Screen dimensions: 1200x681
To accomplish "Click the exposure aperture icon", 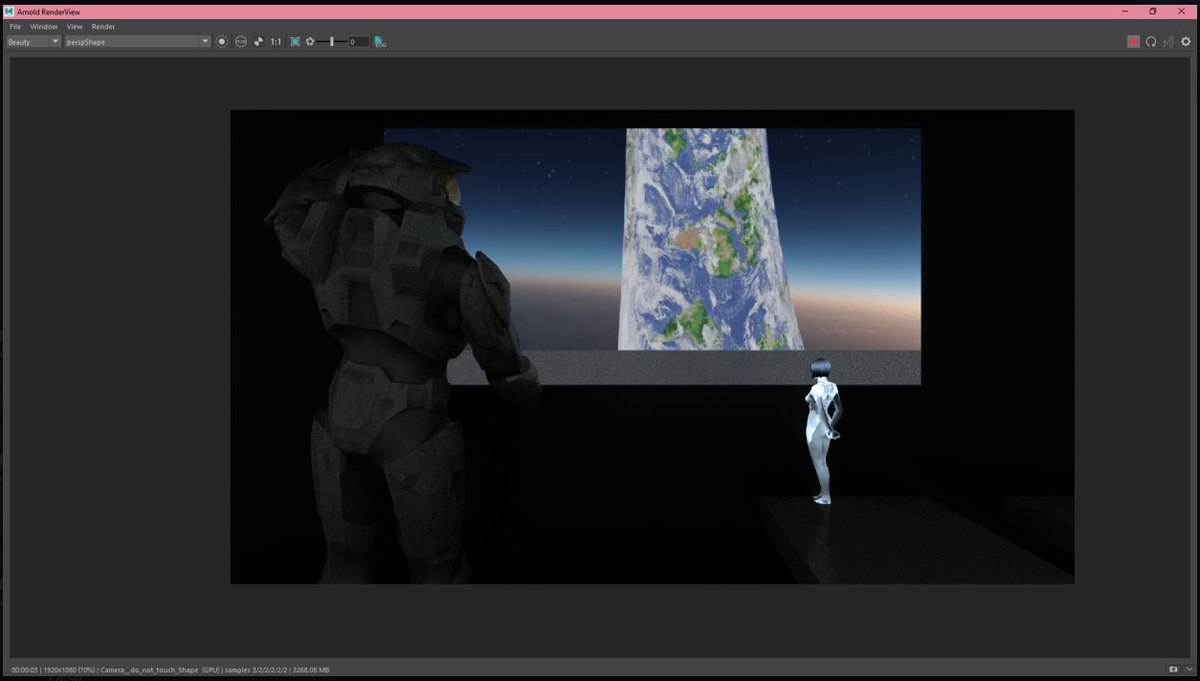I will (310, 42).
